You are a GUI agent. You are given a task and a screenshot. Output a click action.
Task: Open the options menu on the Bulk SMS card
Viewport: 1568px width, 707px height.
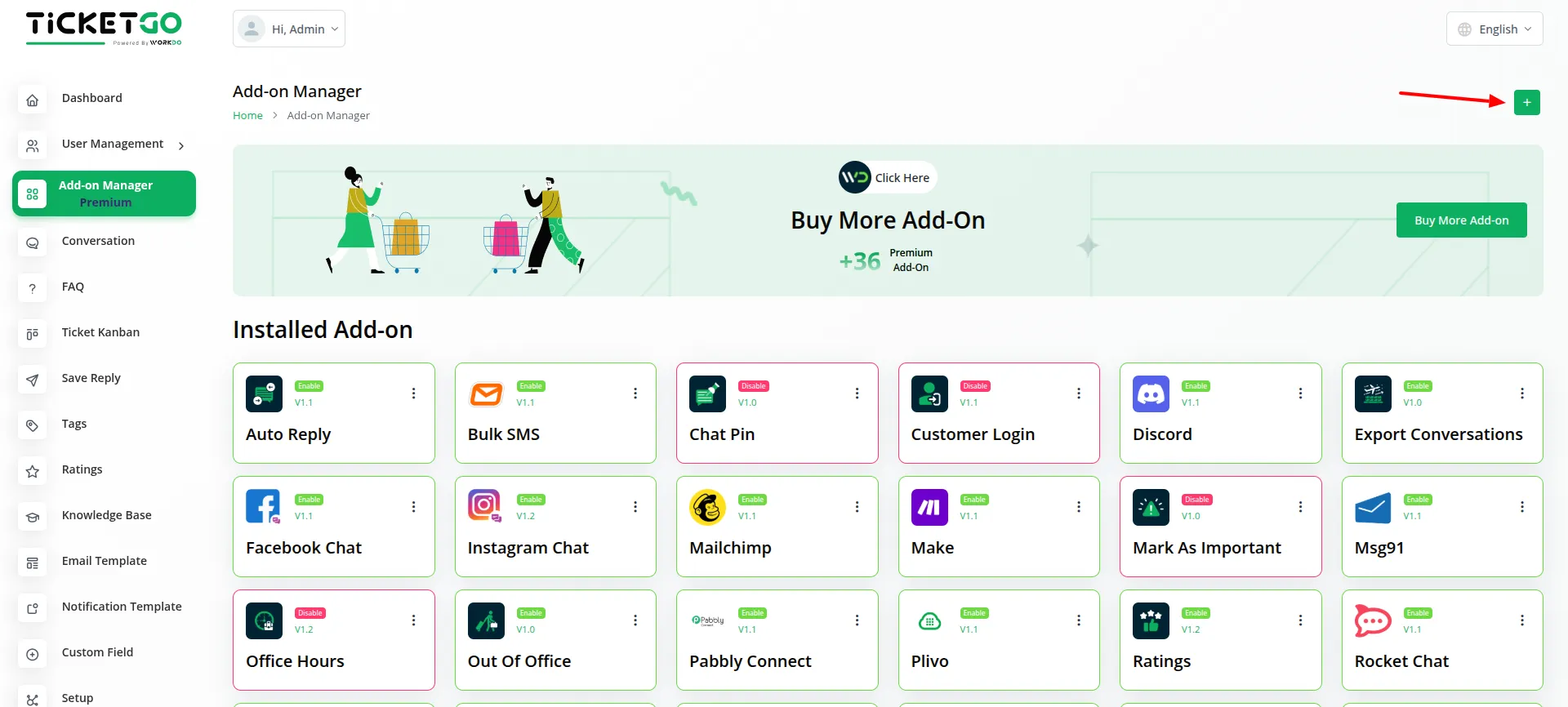pyautogui.click(x=635, y=393)
